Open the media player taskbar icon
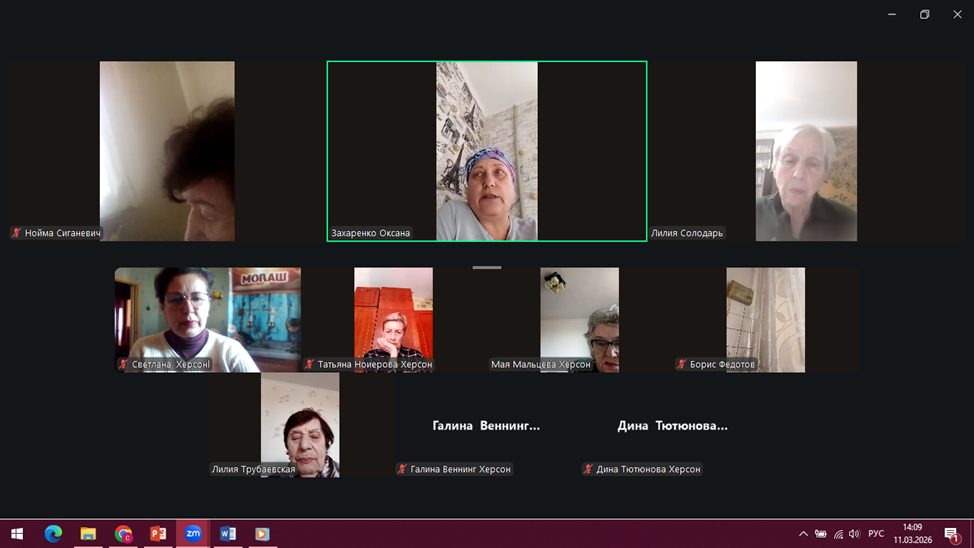This screenshot has width=974, height=548. [x=263, y=534]
